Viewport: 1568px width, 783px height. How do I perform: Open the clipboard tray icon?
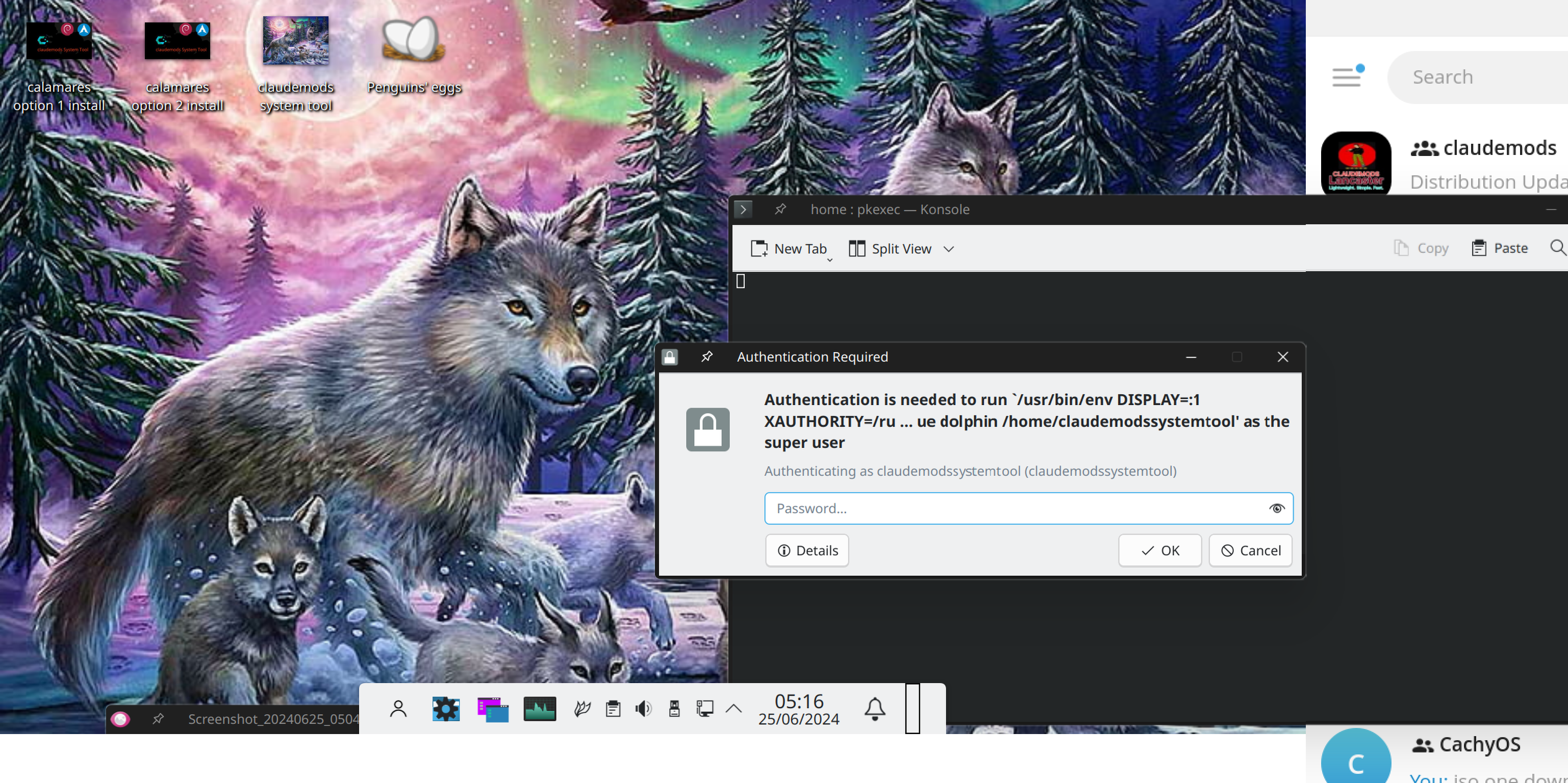pyautogui.click(x=613, y=708)
